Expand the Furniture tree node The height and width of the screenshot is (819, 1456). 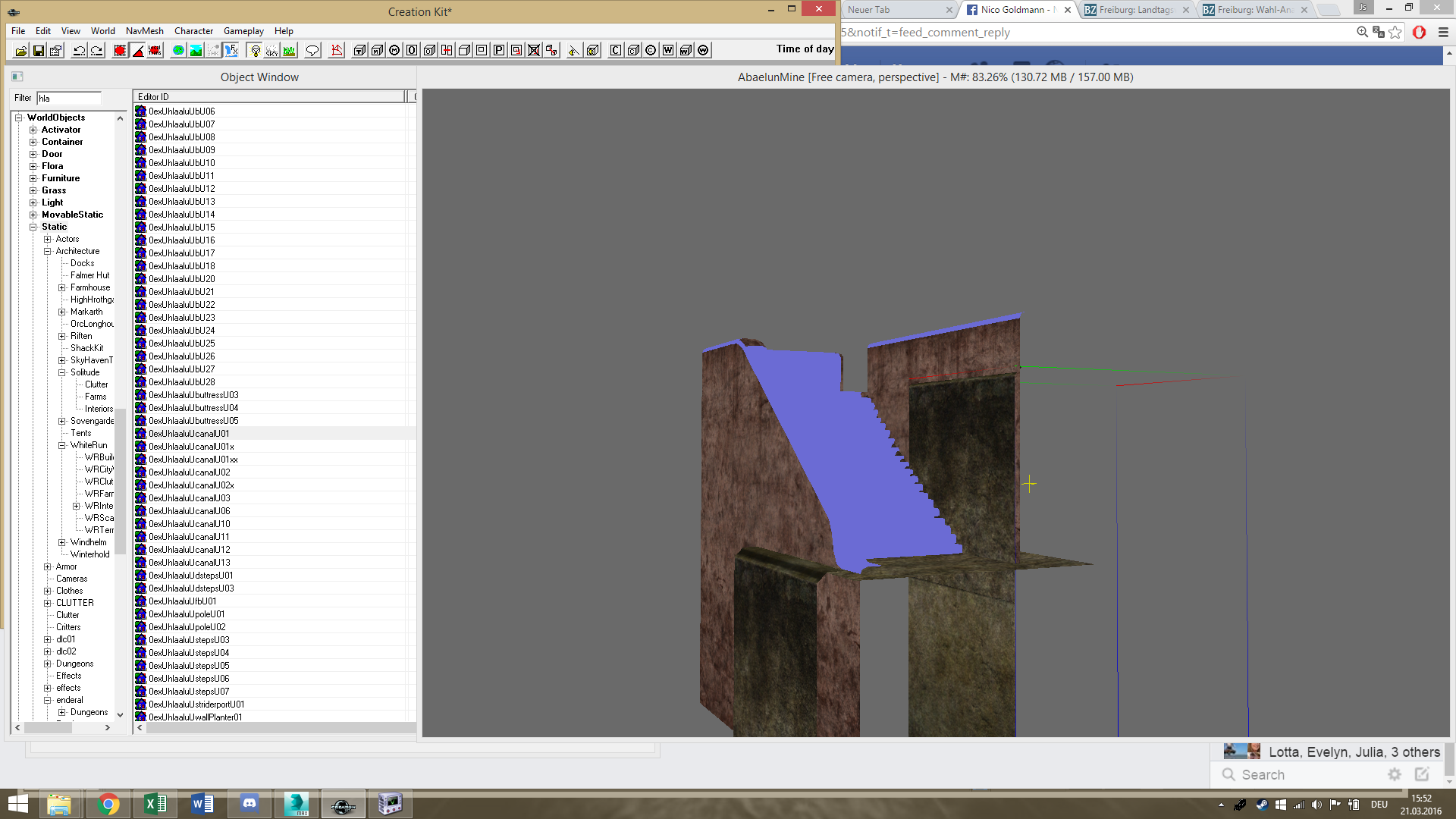(33, 179)
